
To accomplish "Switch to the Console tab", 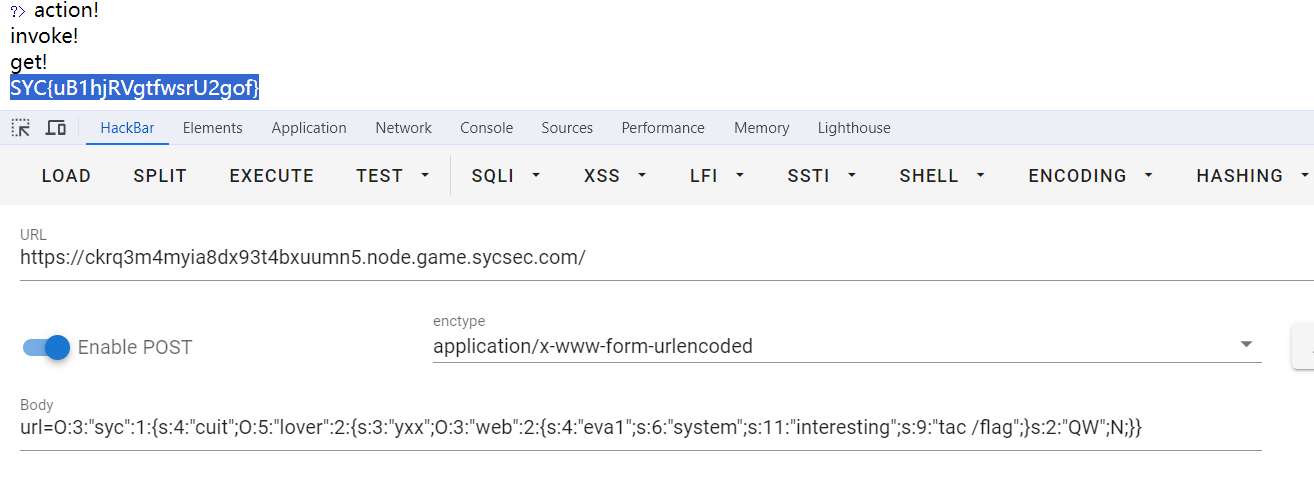I will 486,128.
